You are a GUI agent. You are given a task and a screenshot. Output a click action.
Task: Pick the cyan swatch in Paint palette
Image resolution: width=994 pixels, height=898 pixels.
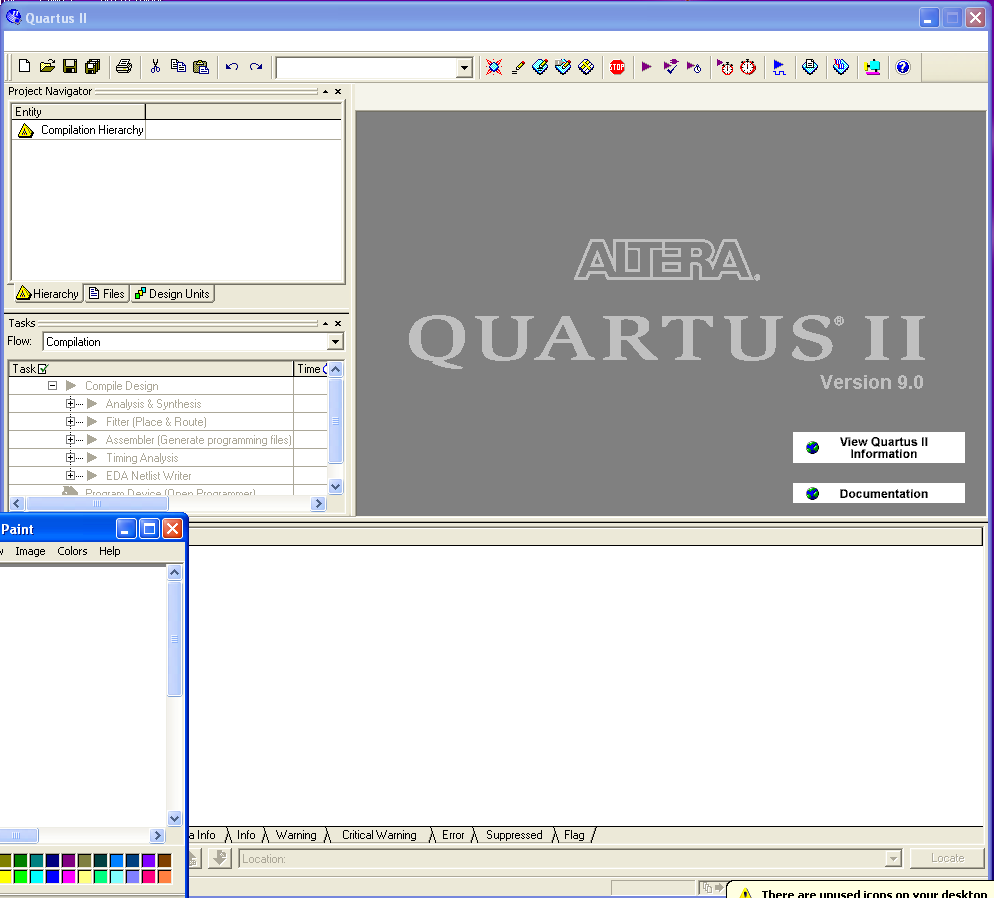(x=37, y=876)
